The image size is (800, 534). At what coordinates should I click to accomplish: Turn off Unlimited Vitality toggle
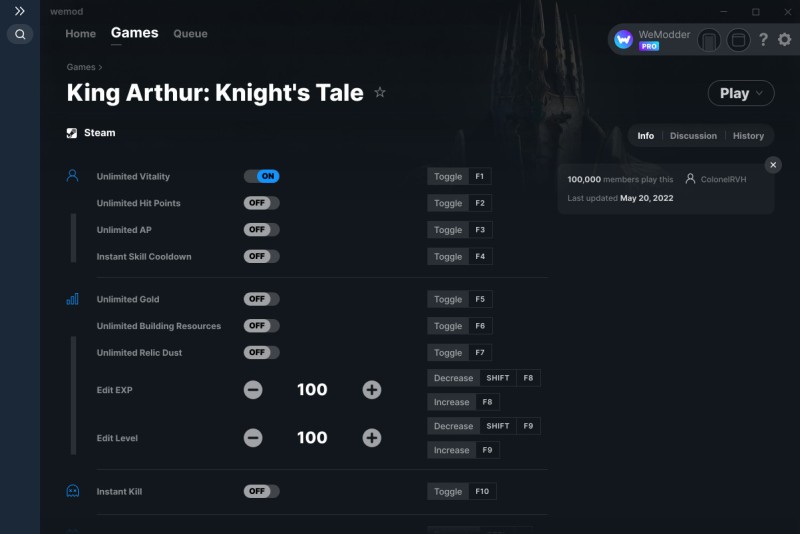click(x=261, y=176)
